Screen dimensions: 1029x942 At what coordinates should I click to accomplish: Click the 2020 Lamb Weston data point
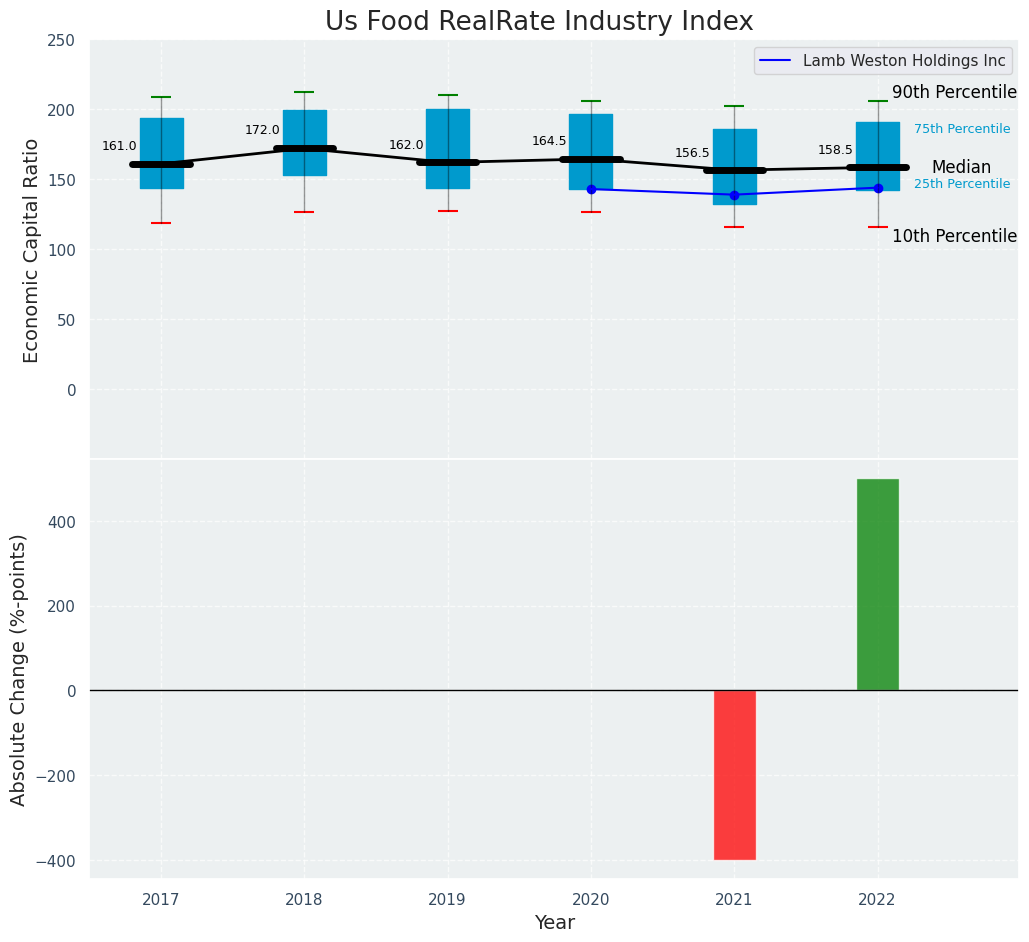pyautogui.click(x=591, y=189)
